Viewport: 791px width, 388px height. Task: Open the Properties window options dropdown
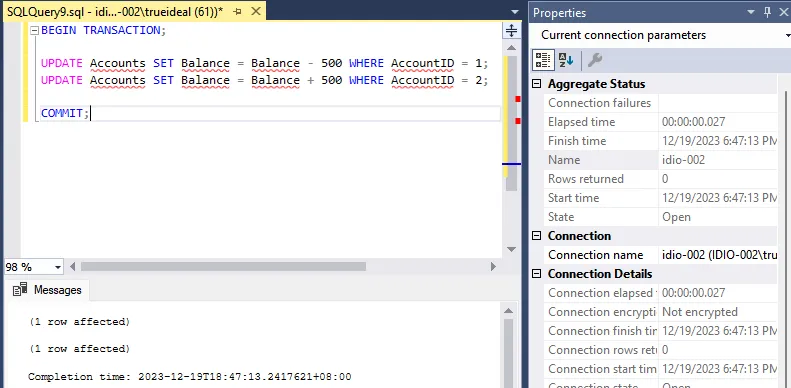pos(751,12)
